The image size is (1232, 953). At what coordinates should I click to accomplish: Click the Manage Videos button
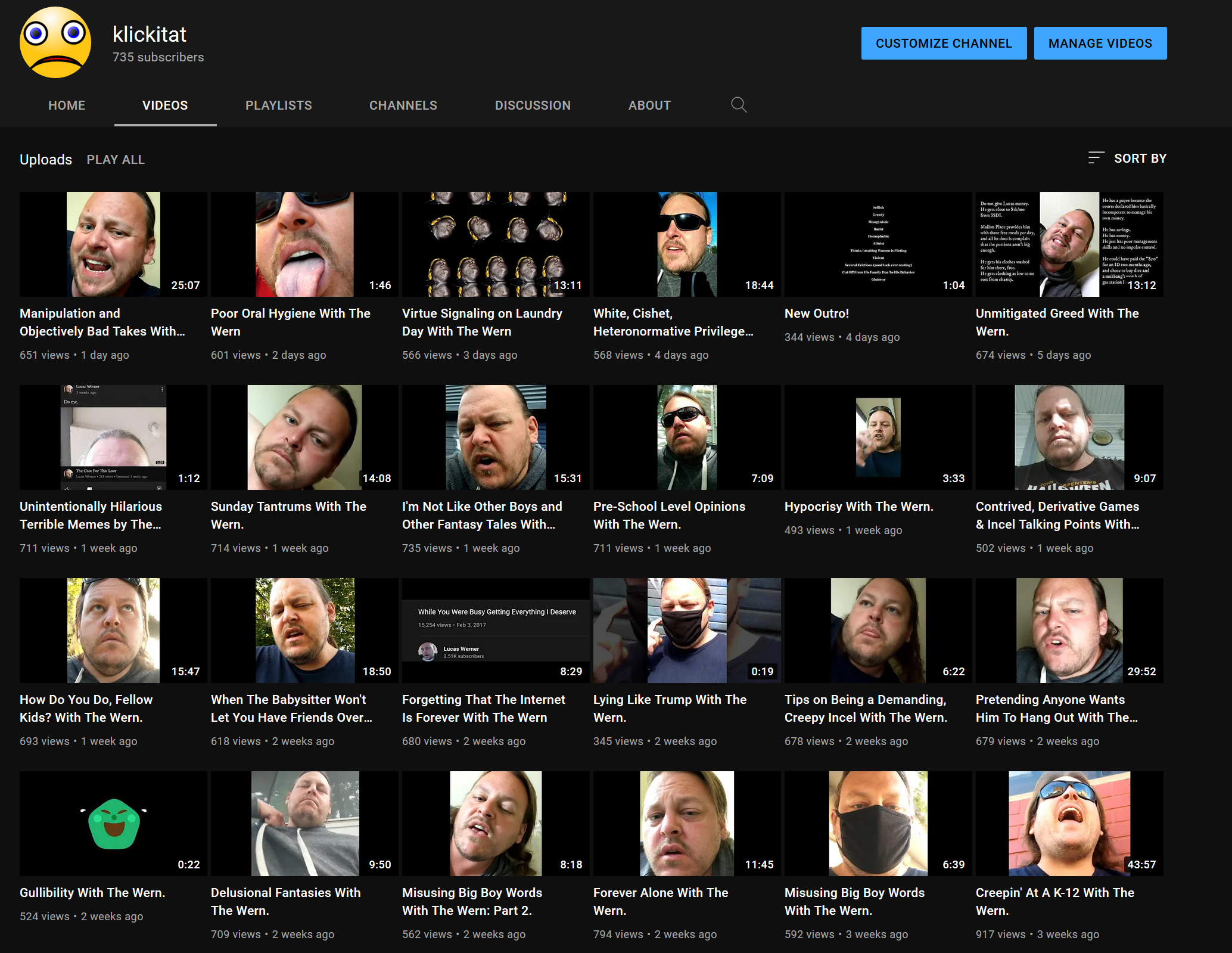(1100, 44)
